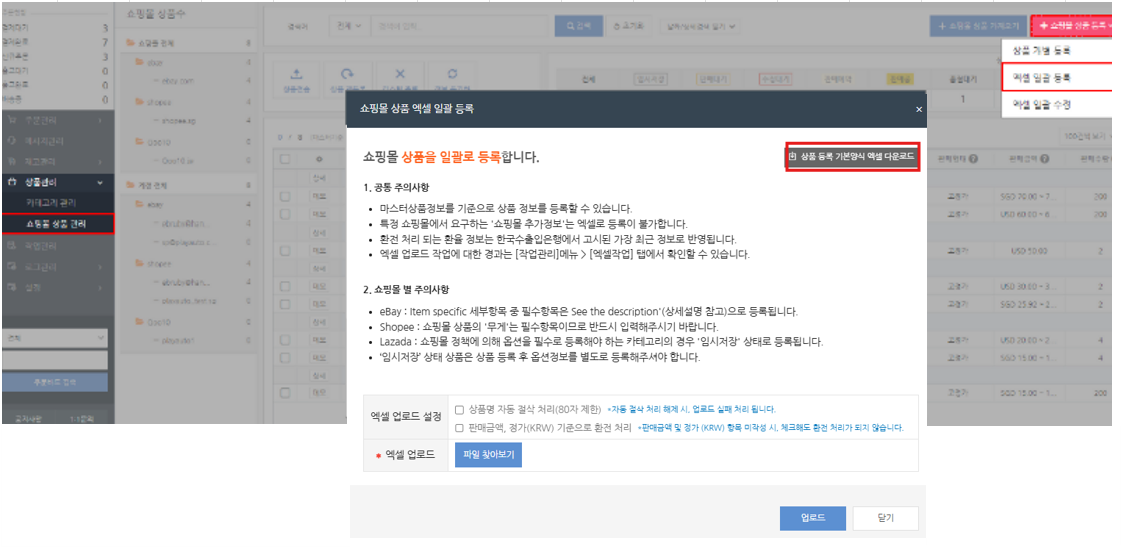The width and height of the screenshot is (1121, 548).
Task: Click the two-arrow sync icon in the toolbar
Action: click(x=453, y=74)
